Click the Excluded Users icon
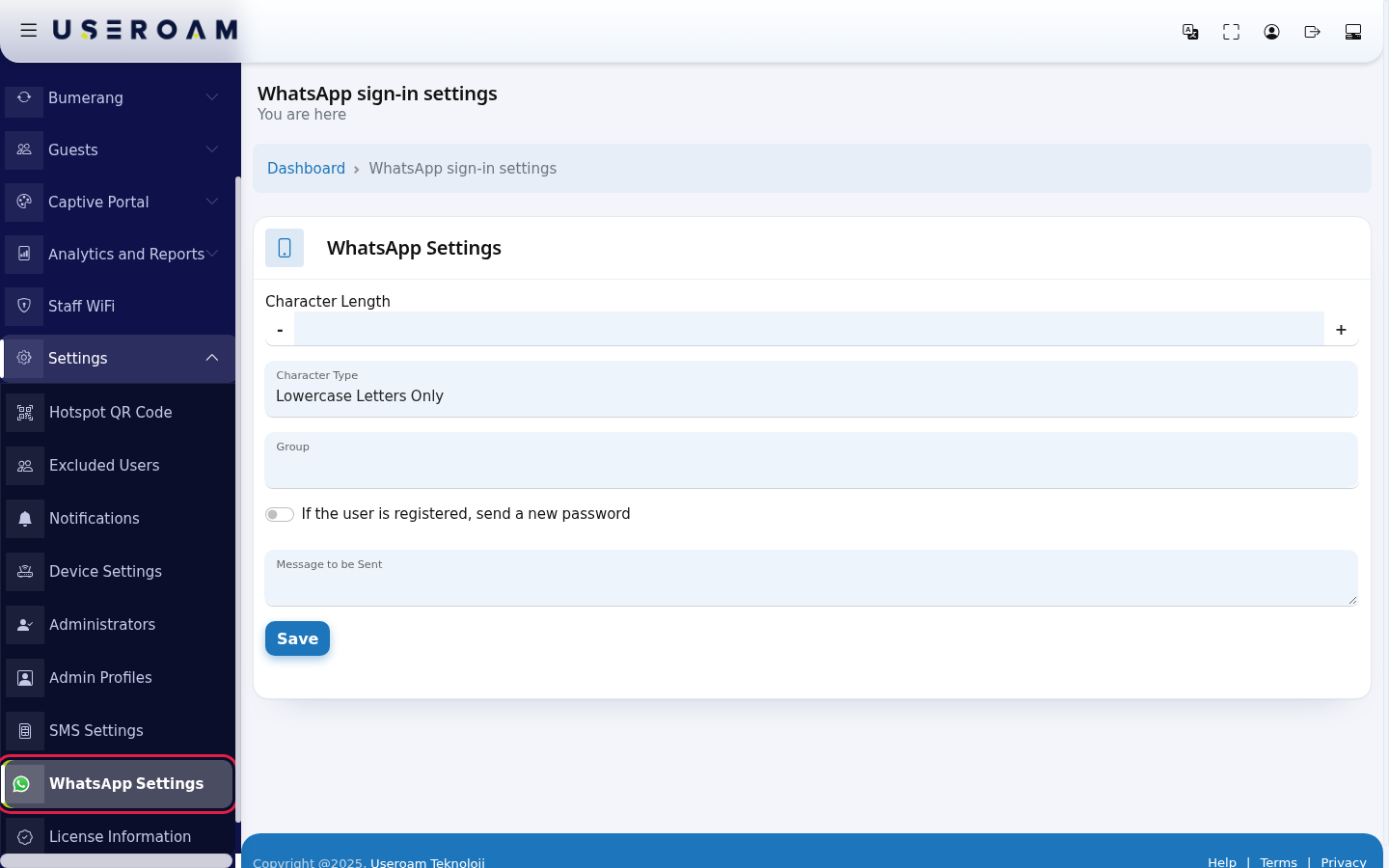This screenshot has width=1389, height=868. click(25, 466)
